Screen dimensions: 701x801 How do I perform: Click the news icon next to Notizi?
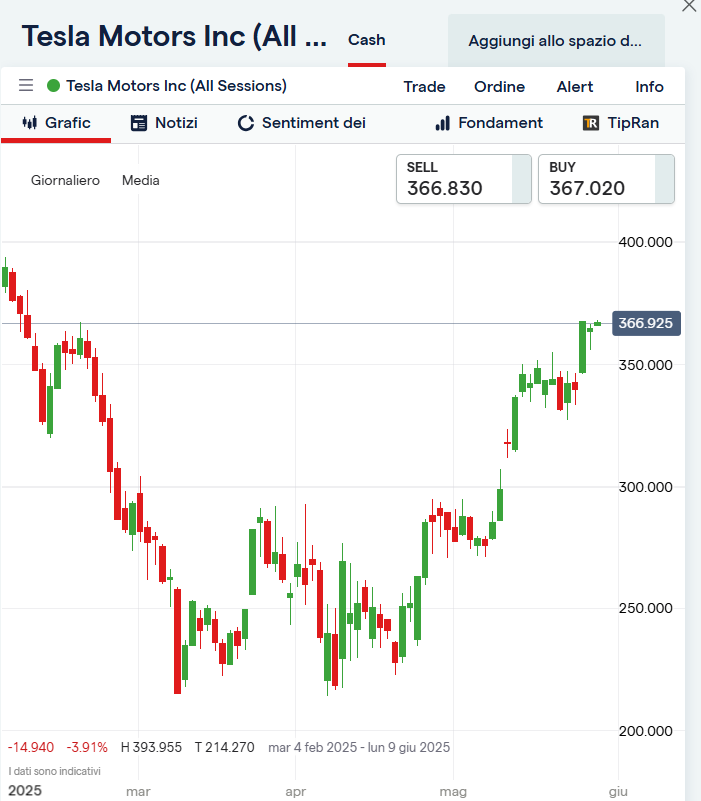tap(138, 123)
